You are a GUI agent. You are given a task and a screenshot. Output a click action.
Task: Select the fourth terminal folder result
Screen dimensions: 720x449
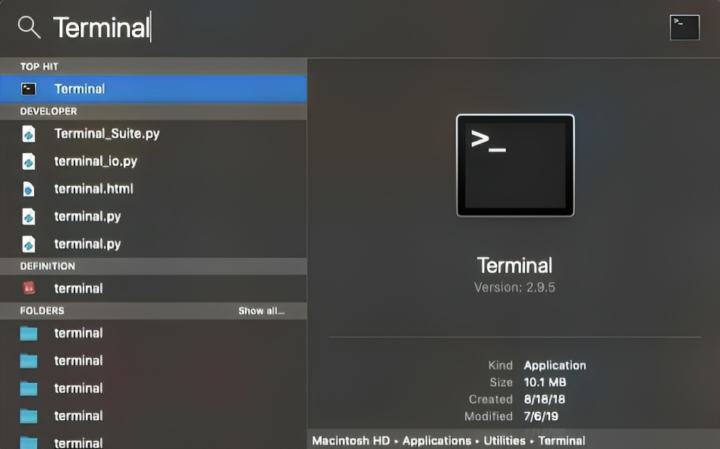coord(153,416)
